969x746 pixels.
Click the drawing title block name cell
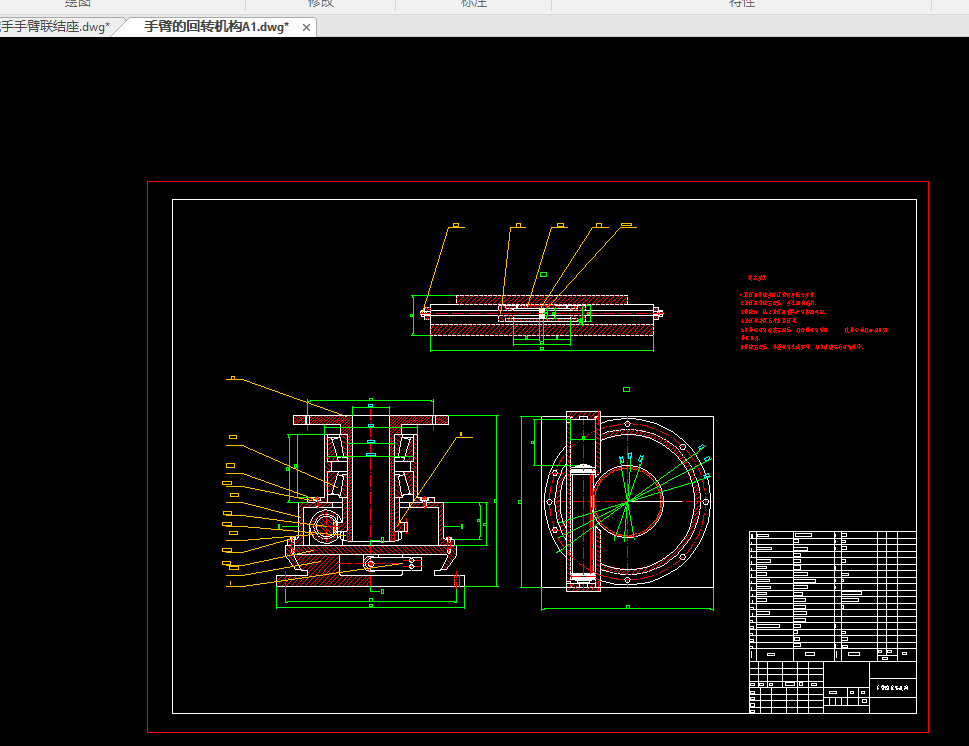click(893, 687)
